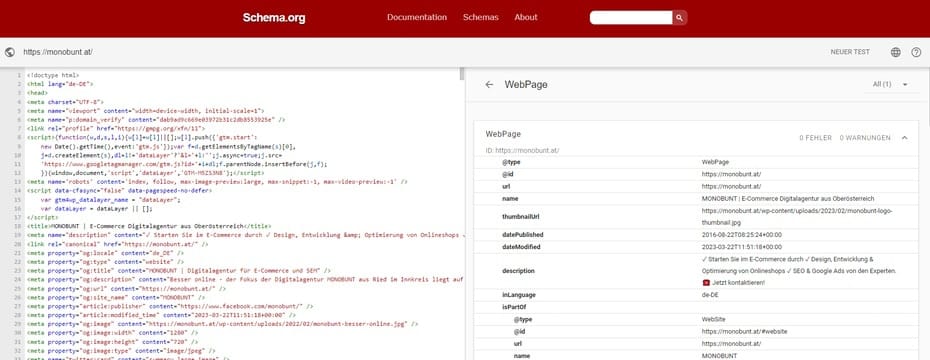Open the About menu

525,17
